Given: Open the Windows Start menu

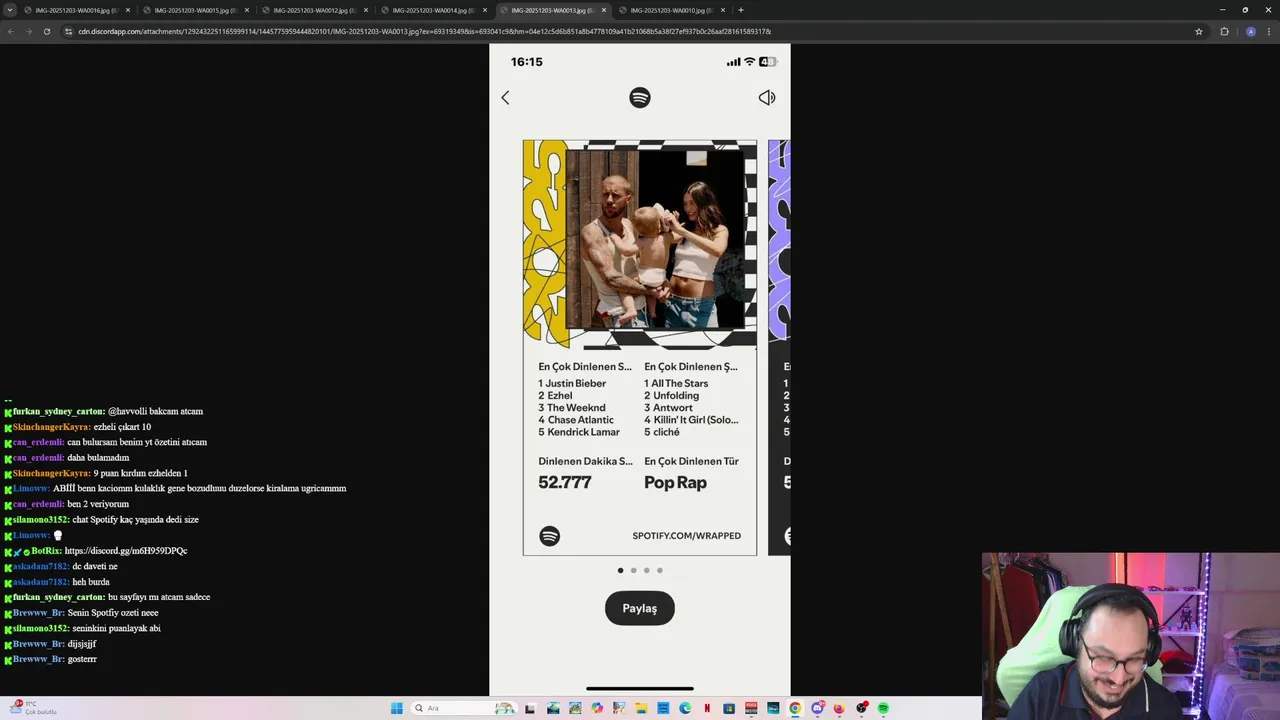Looking at the screenshot, I should point(397,708).
